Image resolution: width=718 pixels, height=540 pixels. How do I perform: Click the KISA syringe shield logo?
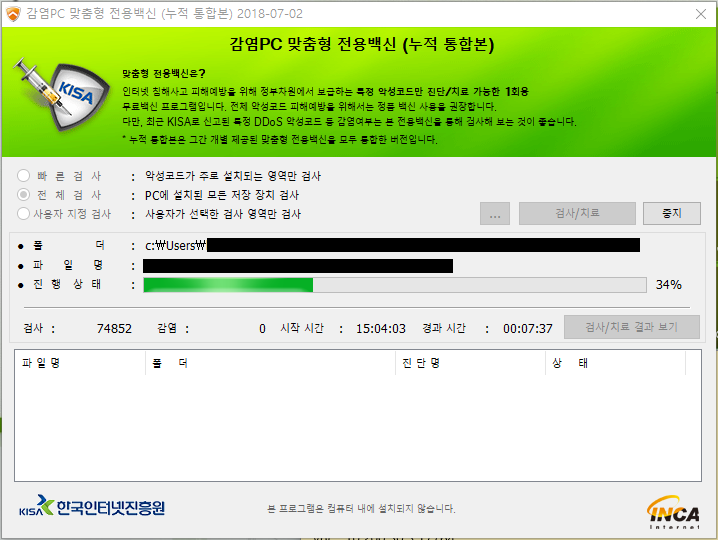click(x=61, y=94)
